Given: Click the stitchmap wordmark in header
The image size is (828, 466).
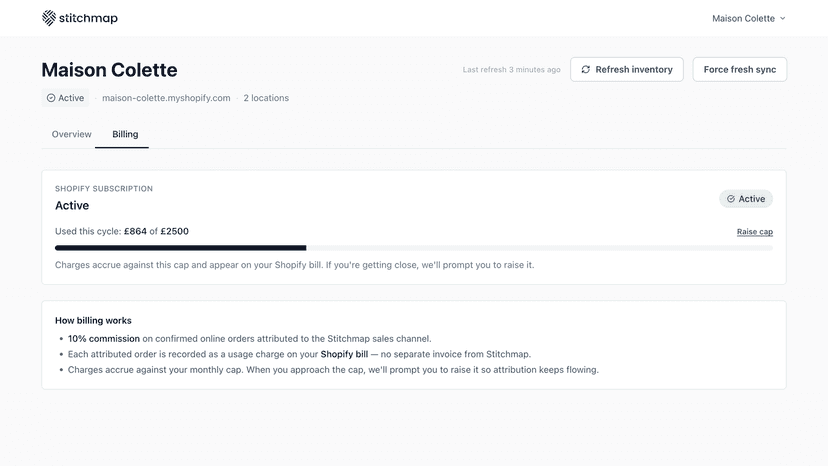Looking at the screenshot, I should [88, 18].
